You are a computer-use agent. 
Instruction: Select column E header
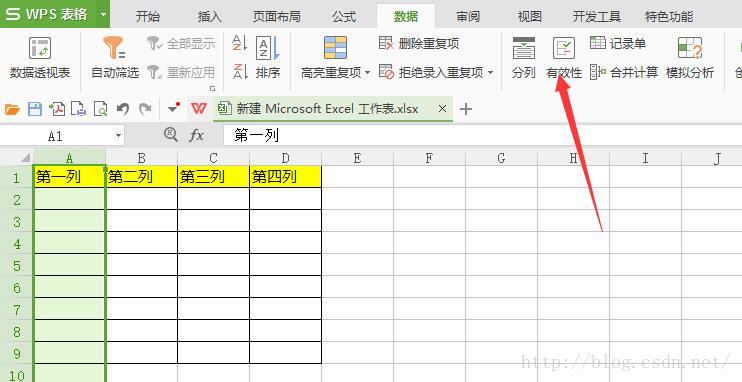coord(357,158)
